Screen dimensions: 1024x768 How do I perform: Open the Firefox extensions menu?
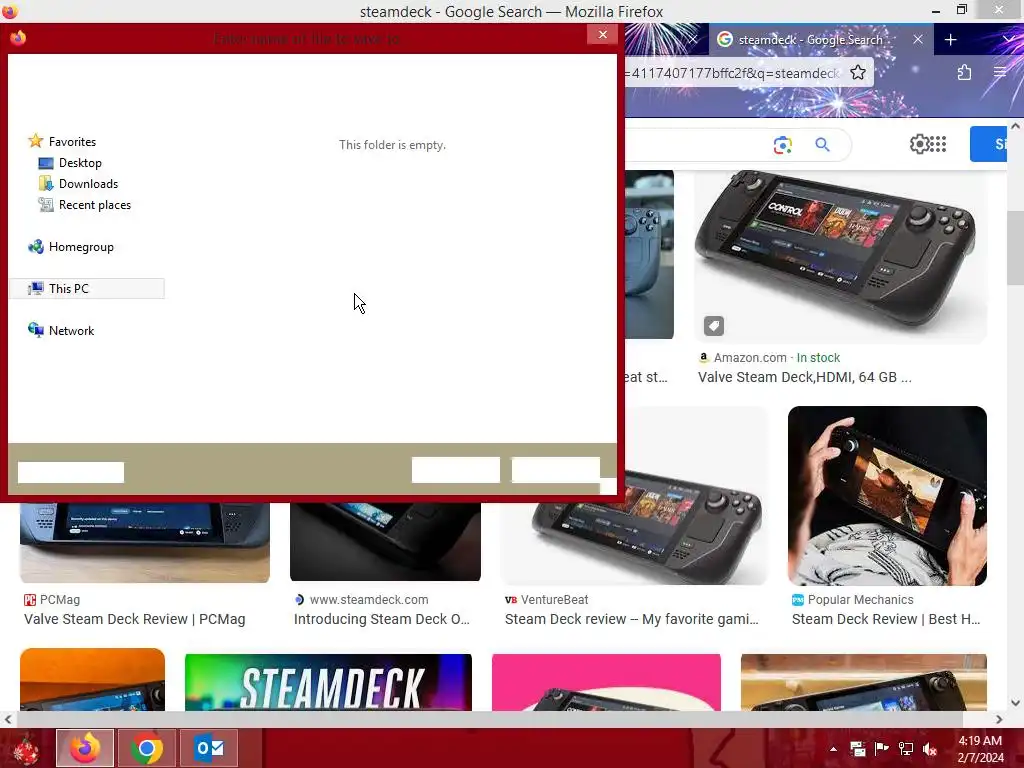pos(964,72)
